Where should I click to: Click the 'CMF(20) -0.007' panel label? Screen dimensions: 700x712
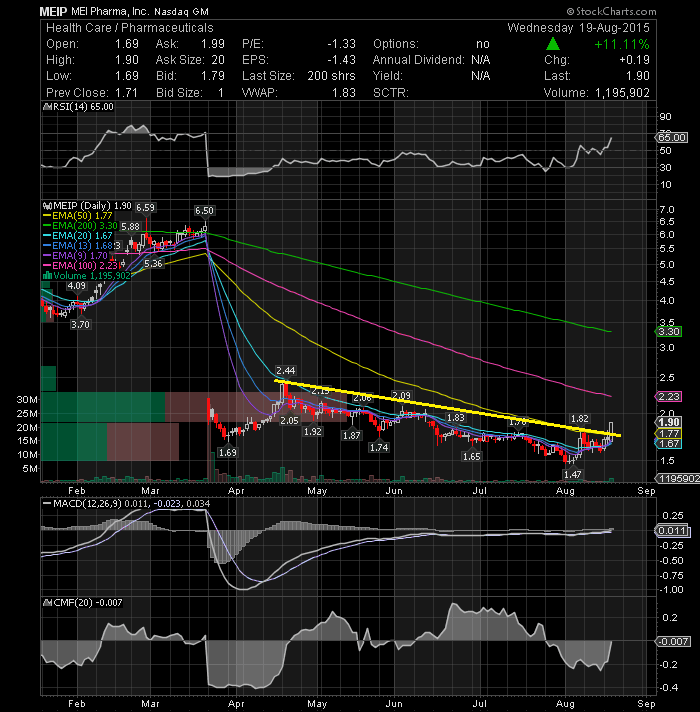88,603
